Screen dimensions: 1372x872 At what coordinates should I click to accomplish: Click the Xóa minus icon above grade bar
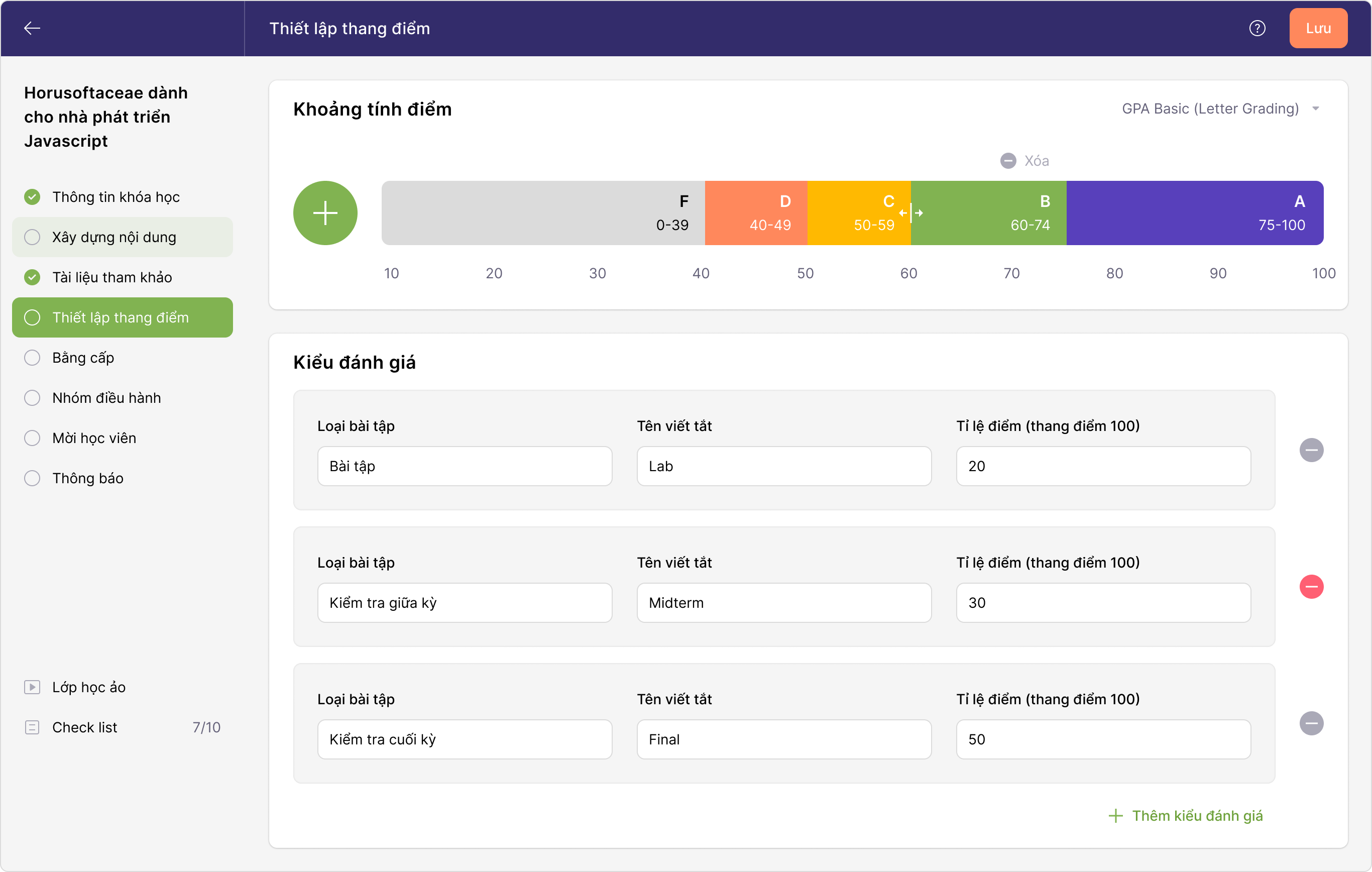[1008, 161]
